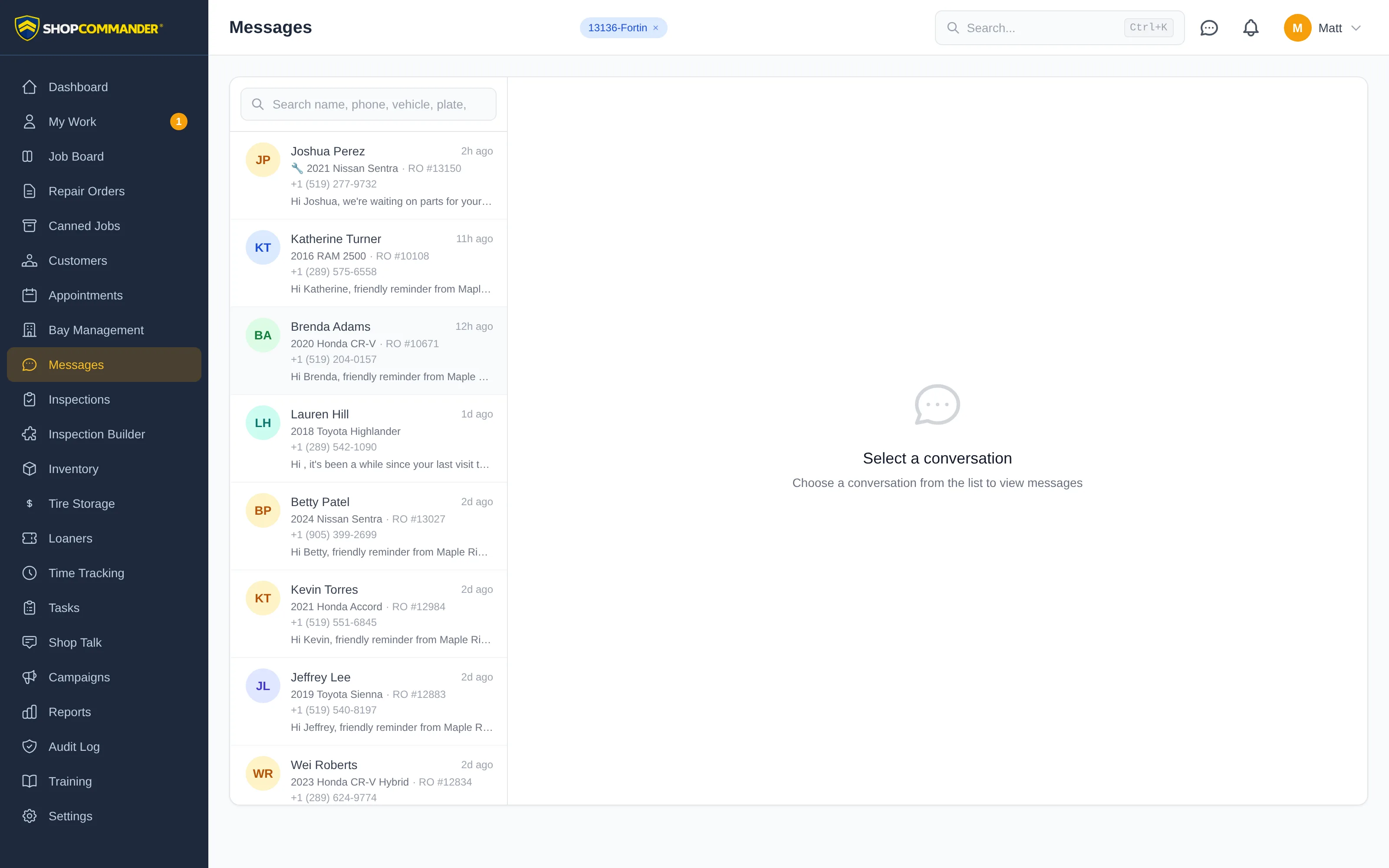Open Katherine Turner conversation
The image size is (1389, 868).
(369, 263)
